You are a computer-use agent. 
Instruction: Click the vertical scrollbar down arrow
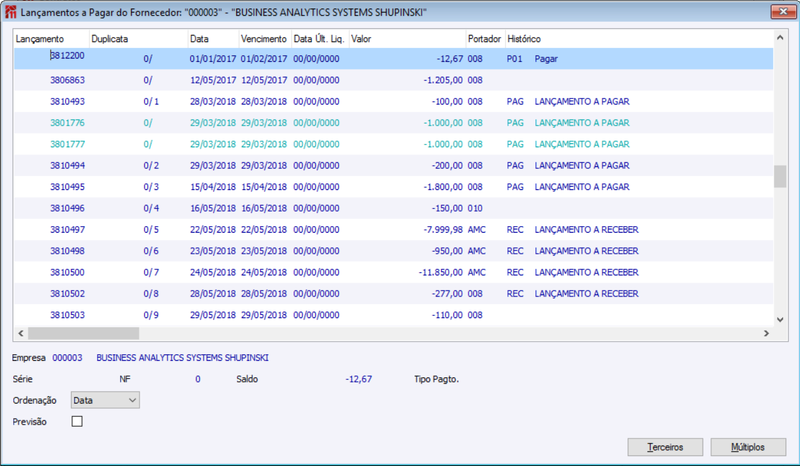click(780, 320)
